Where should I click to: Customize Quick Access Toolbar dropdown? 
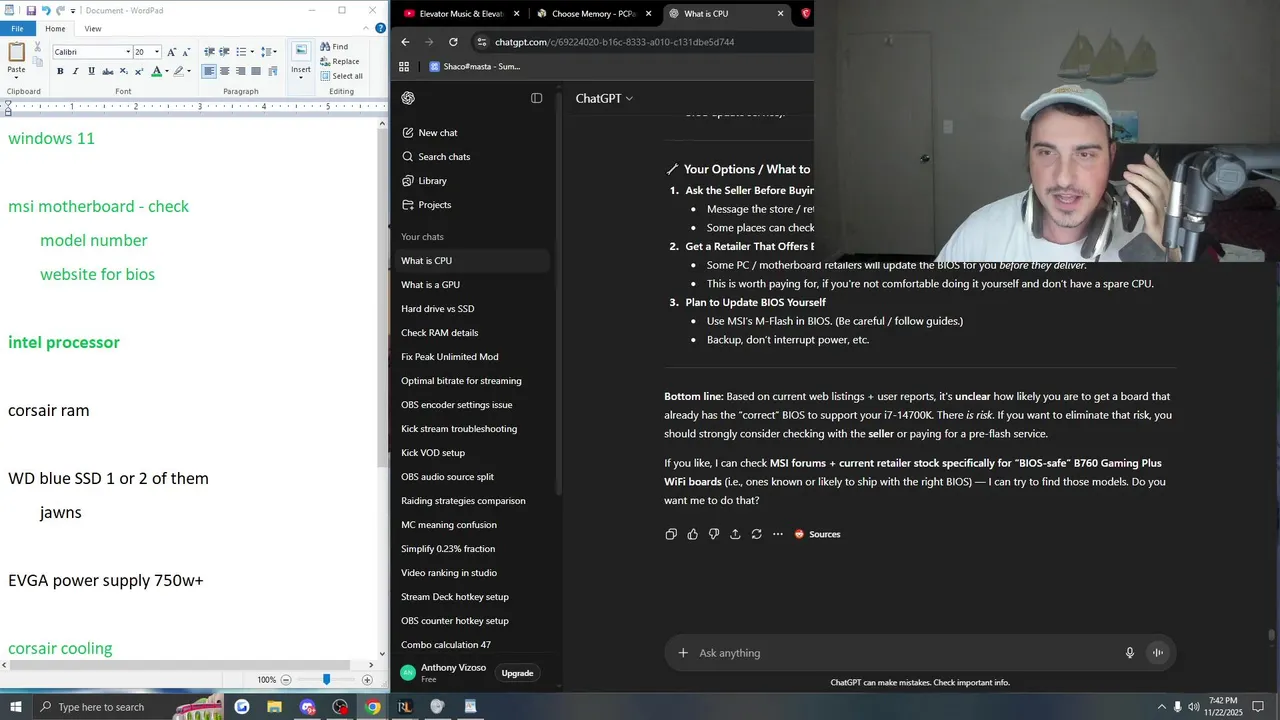(x=74, y=10)
